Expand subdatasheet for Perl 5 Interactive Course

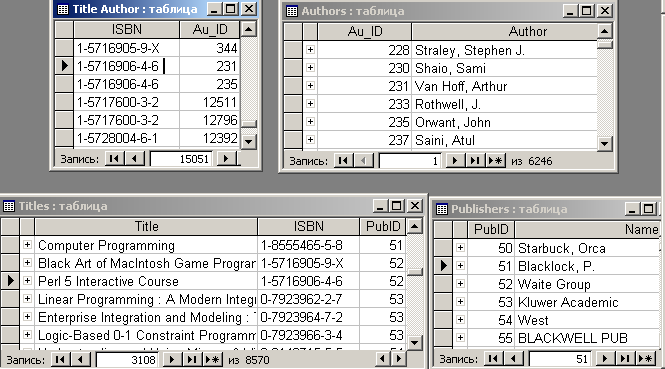pyautogui.click(x=27, y=281)
